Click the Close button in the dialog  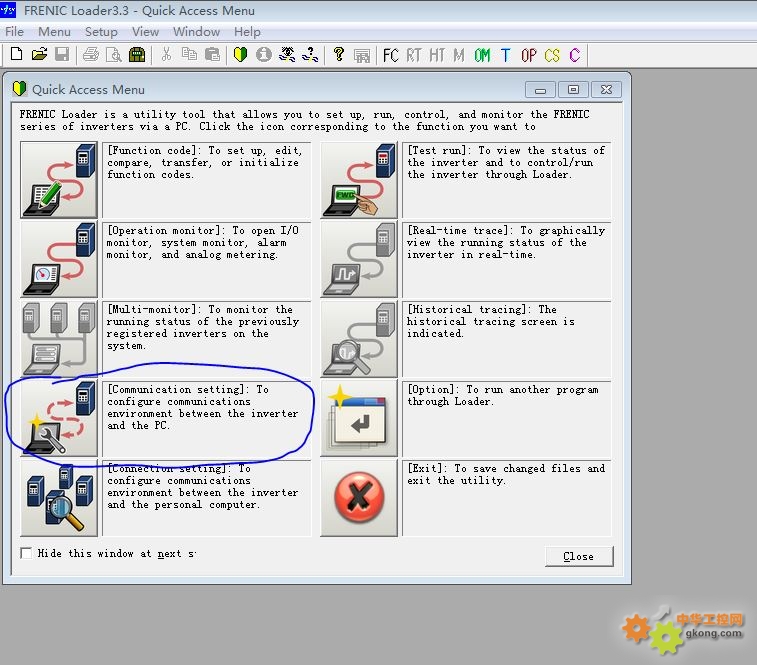click(x=579, y=556)
